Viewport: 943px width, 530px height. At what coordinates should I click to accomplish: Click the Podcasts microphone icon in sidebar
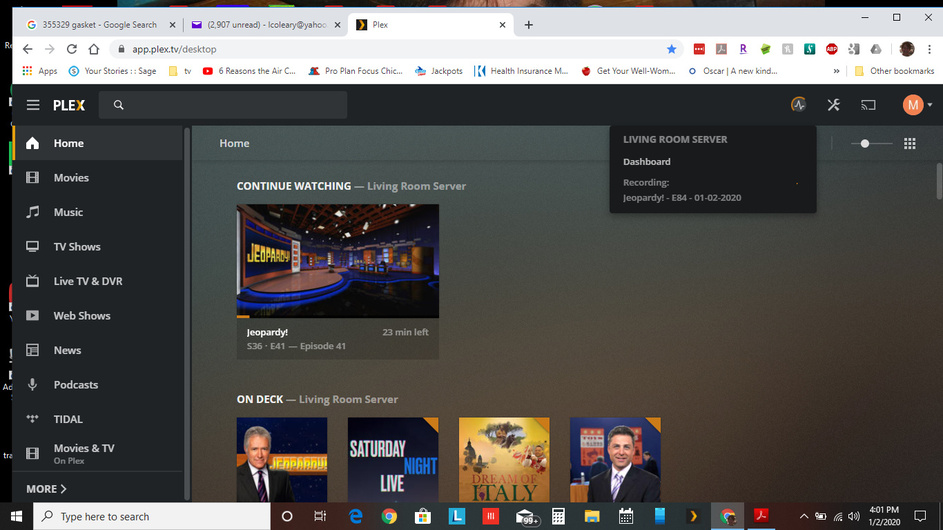point(32,384)
